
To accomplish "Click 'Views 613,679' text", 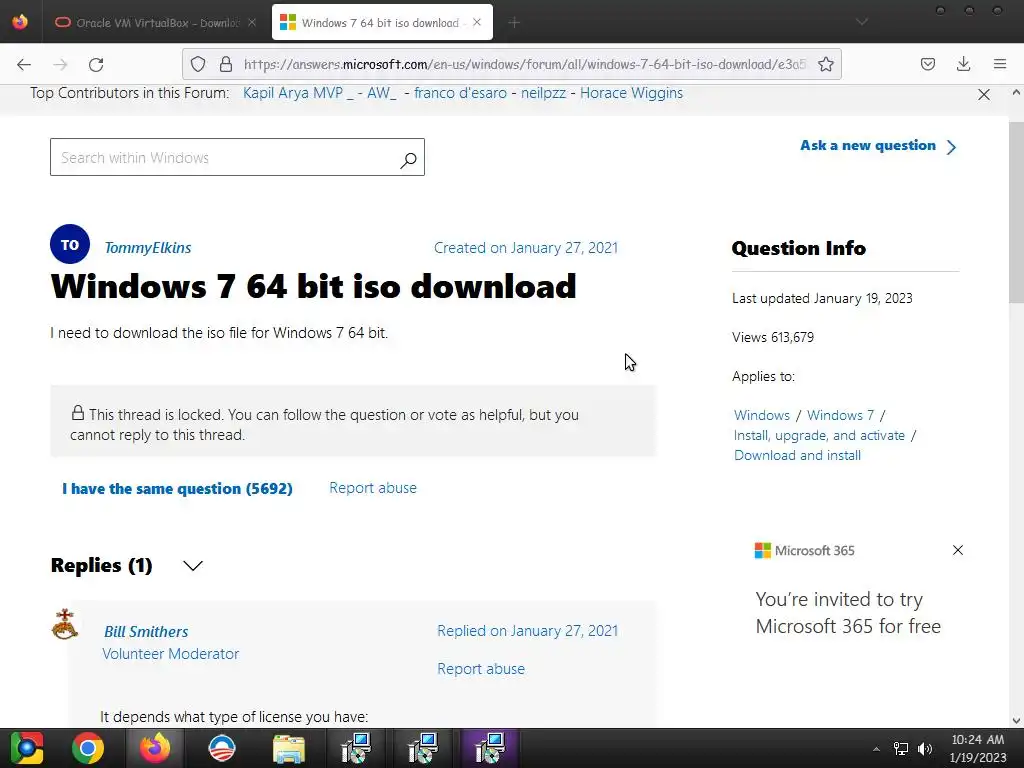I will coord(773,337).
